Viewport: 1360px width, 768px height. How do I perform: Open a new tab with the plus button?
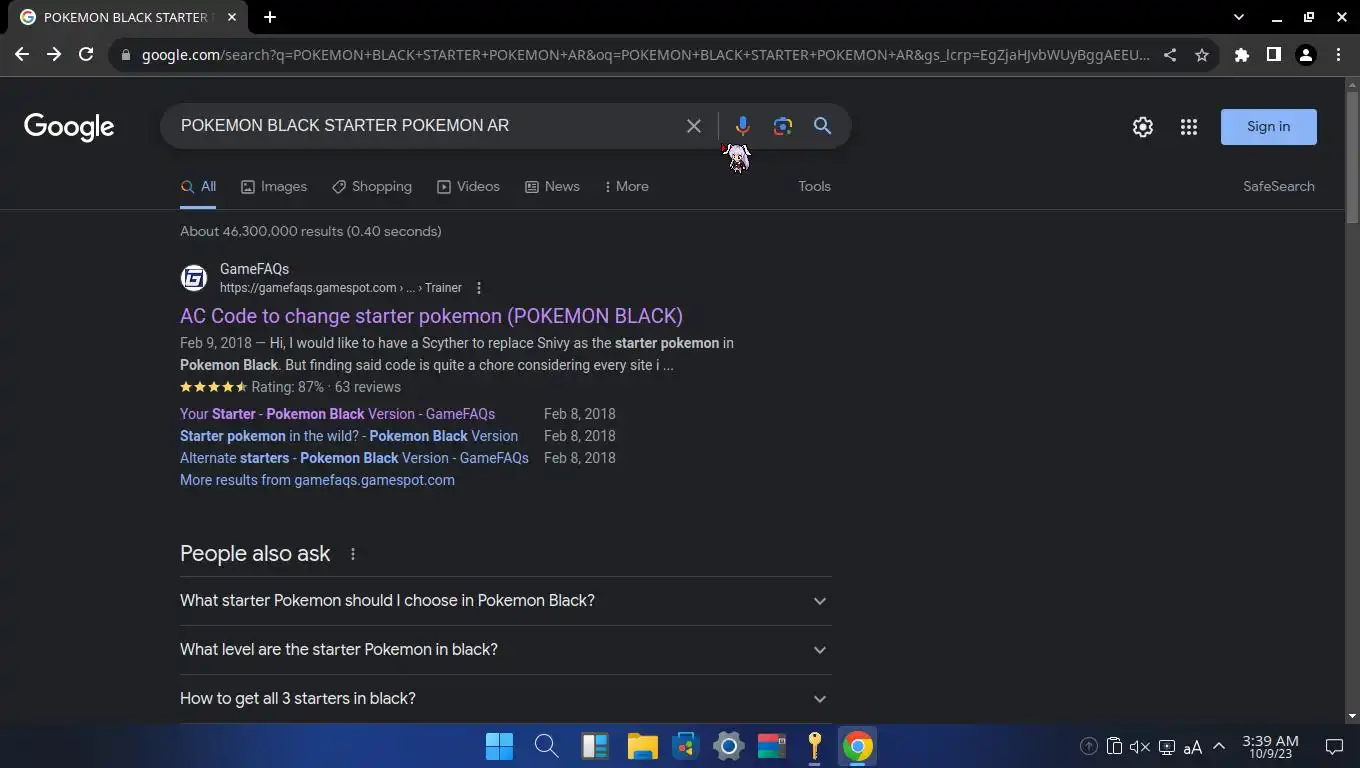click(270, 17)
